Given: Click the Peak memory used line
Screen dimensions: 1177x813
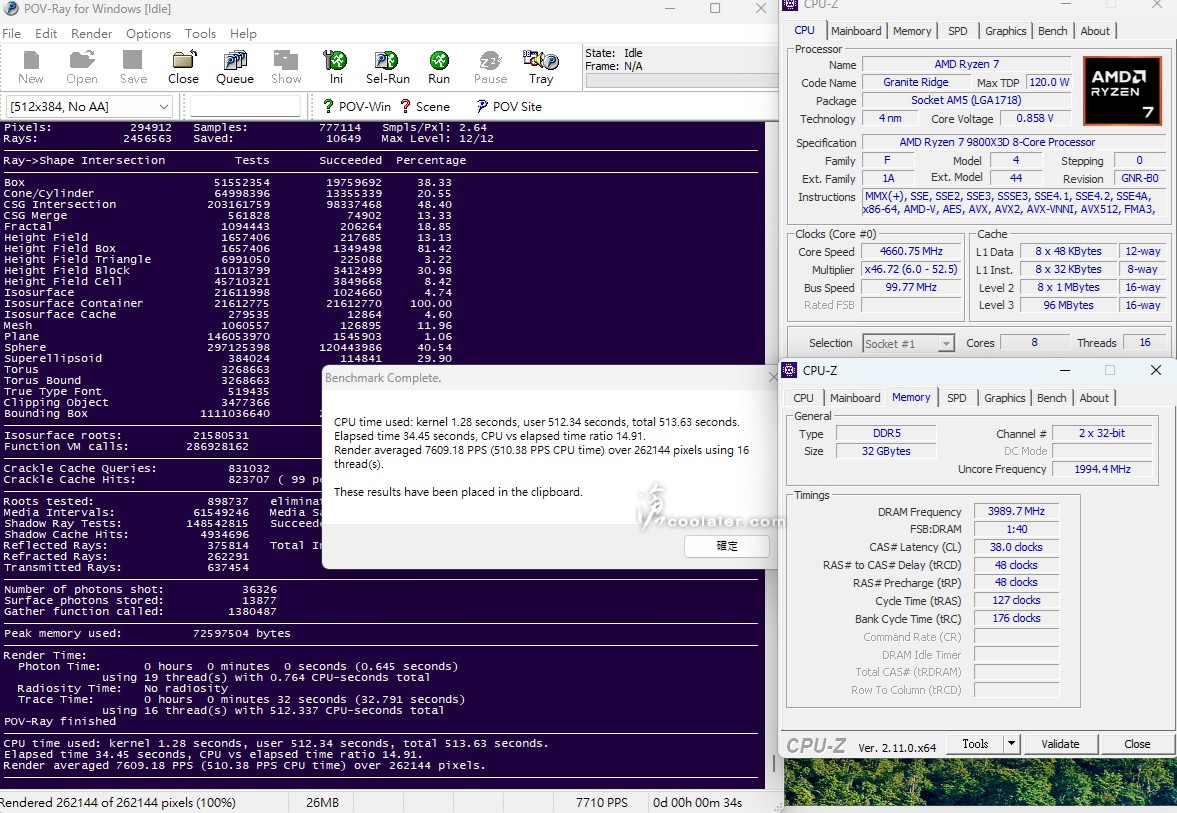Looking at the screenshot, I should click(147, 634).
